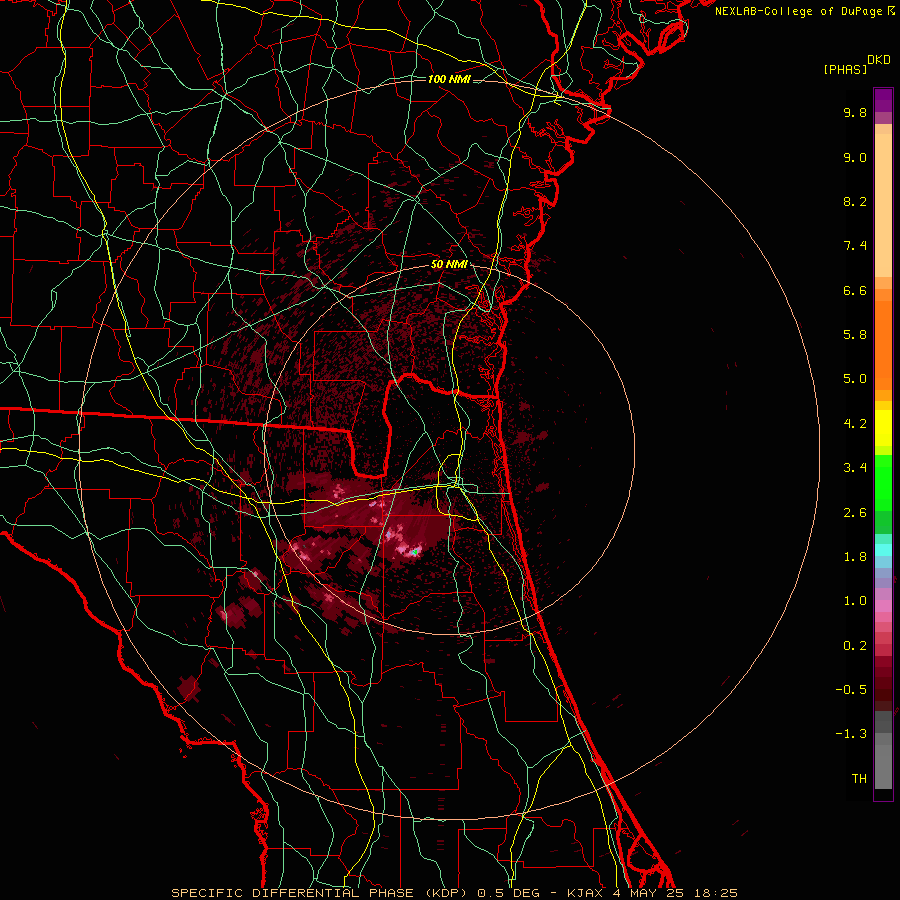This screenshot has height=900, width=900.
Task: Click the 9.8 value on the color scale
Action: coord(855,112)
